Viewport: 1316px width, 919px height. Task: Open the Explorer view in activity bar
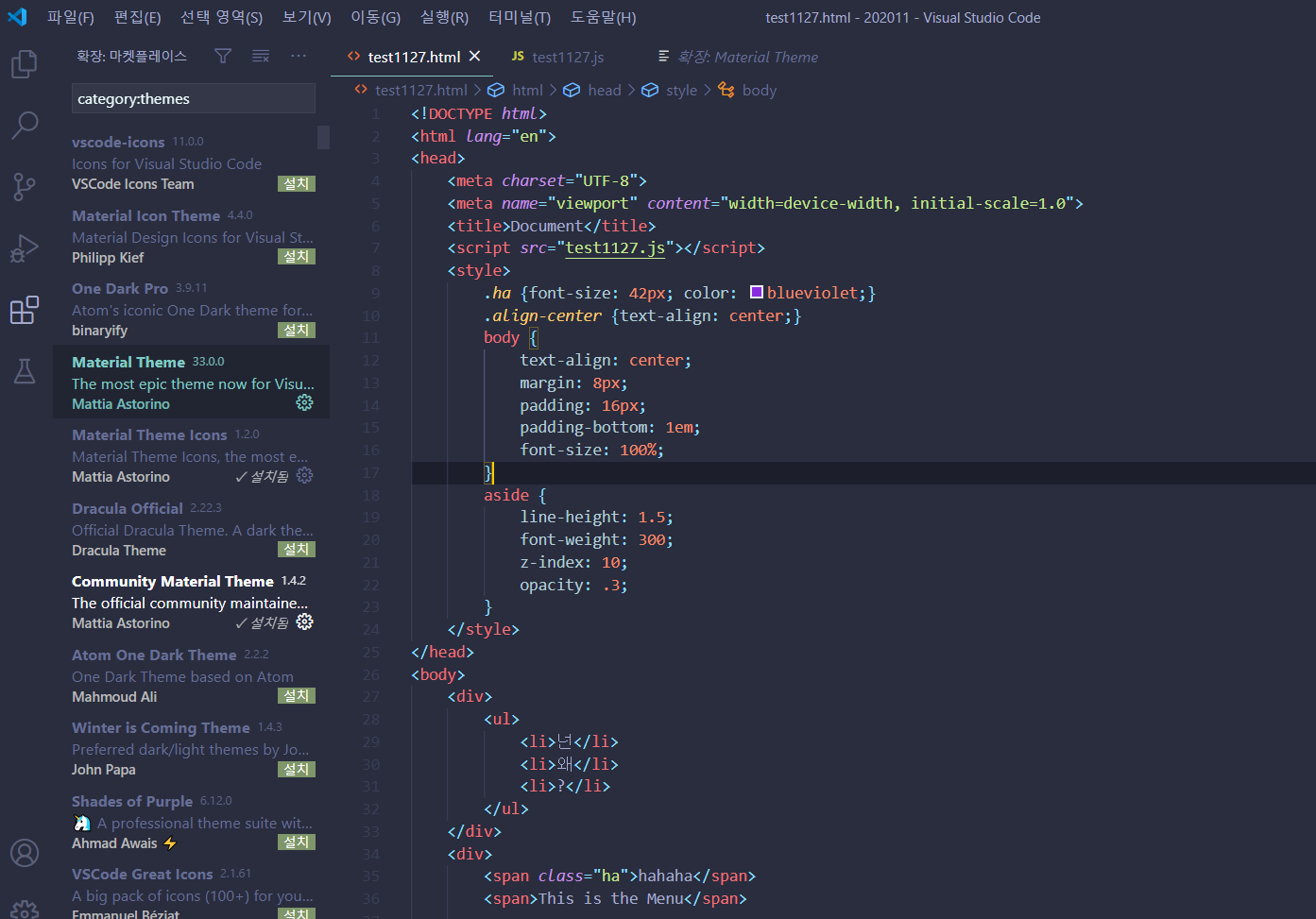pyautogui.click(x=25, y=64)
